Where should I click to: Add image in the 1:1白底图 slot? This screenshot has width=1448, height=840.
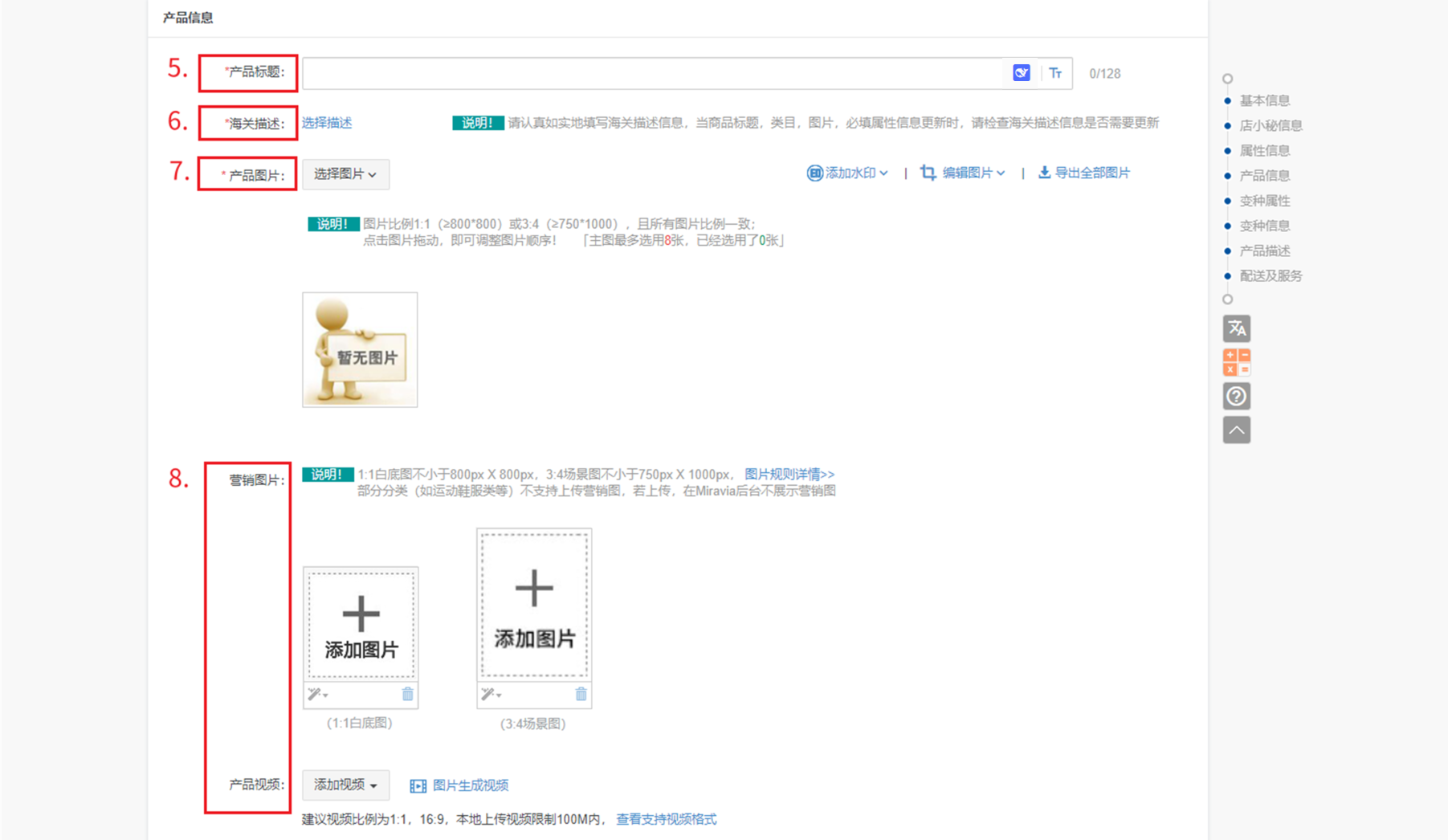(x=361, y=624)
